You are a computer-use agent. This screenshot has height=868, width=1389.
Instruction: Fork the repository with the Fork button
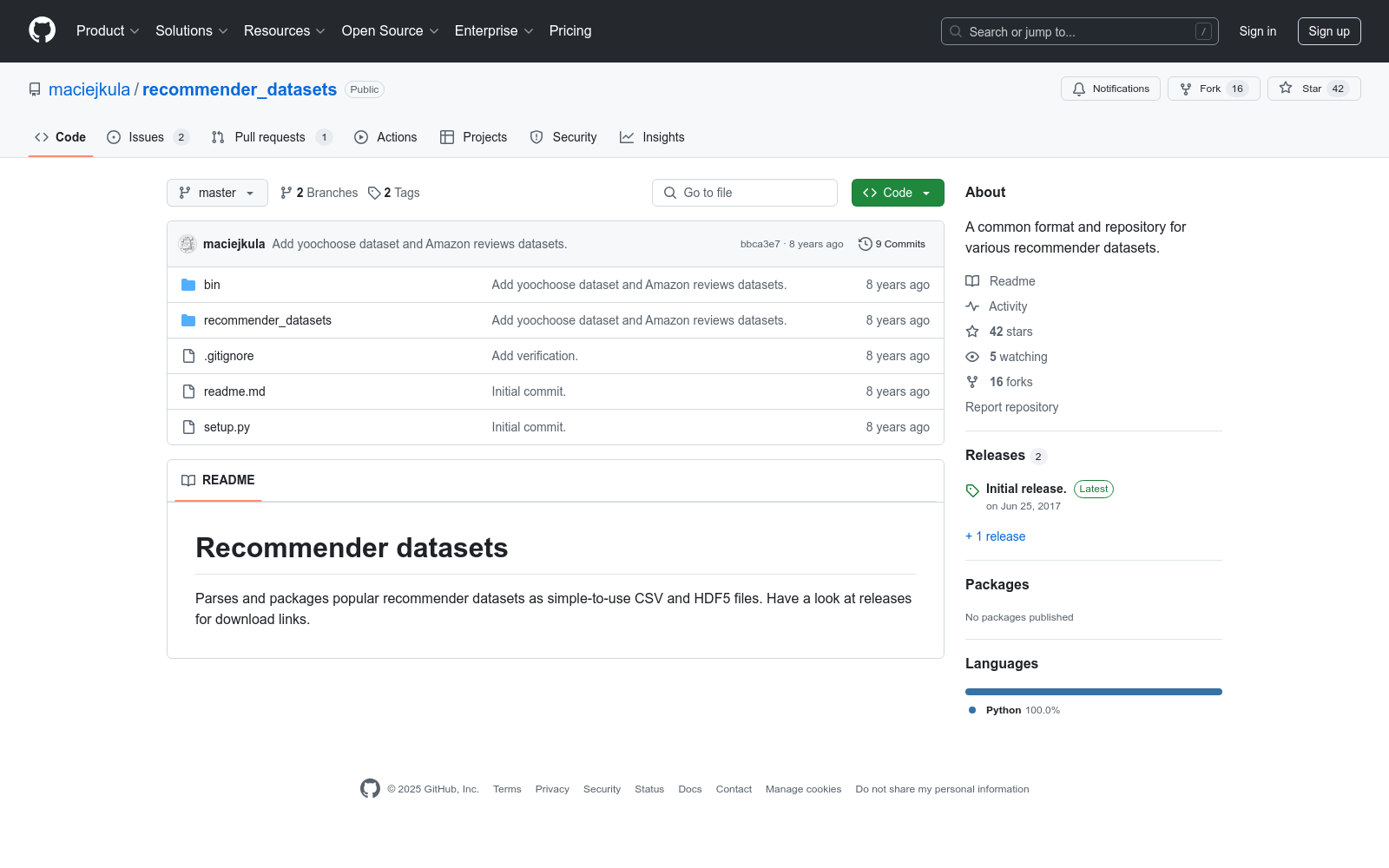[x=1214, y=89]
